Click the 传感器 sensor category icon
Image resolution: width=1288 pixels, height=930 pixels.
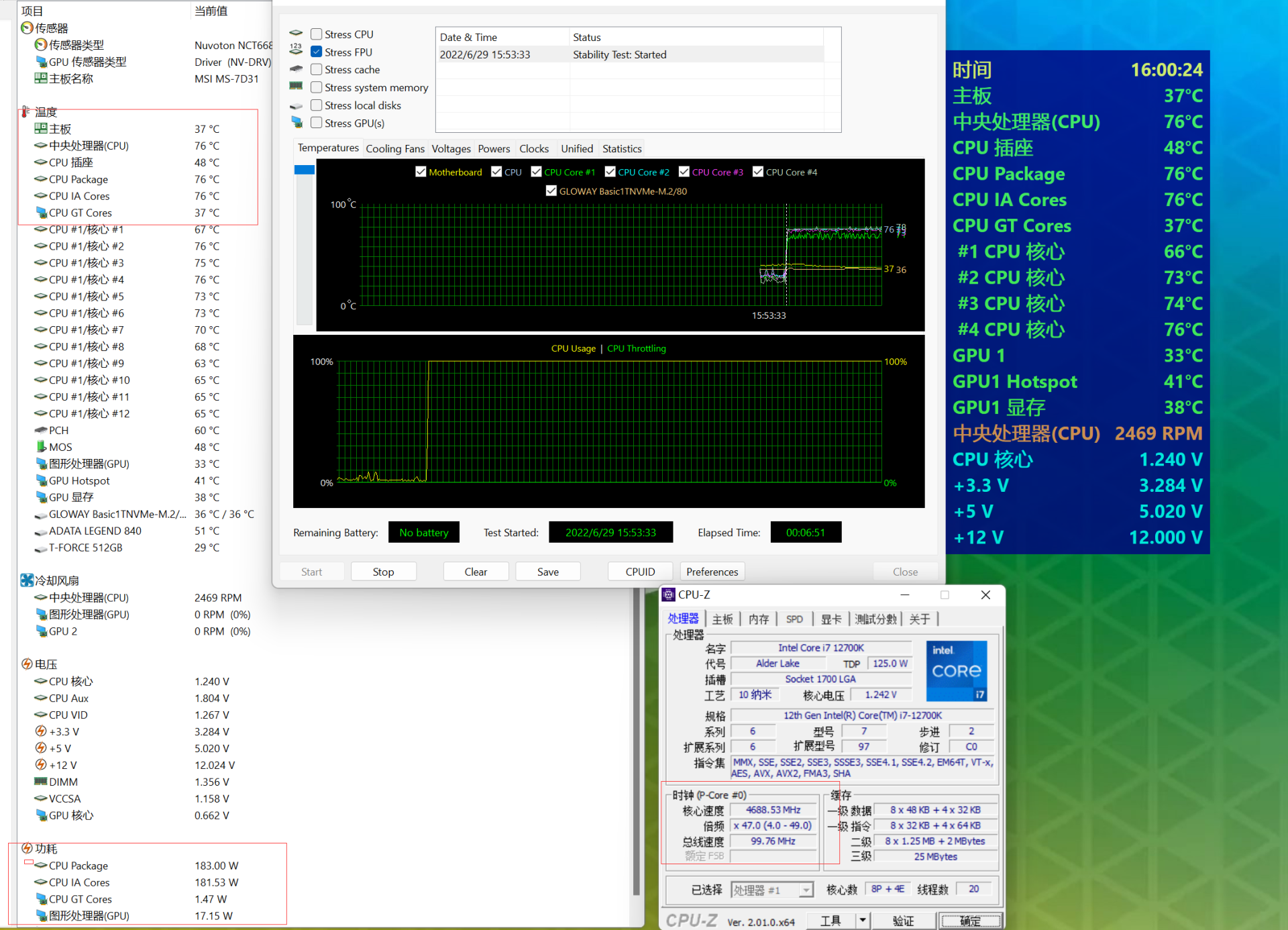(x=27, y=28)
